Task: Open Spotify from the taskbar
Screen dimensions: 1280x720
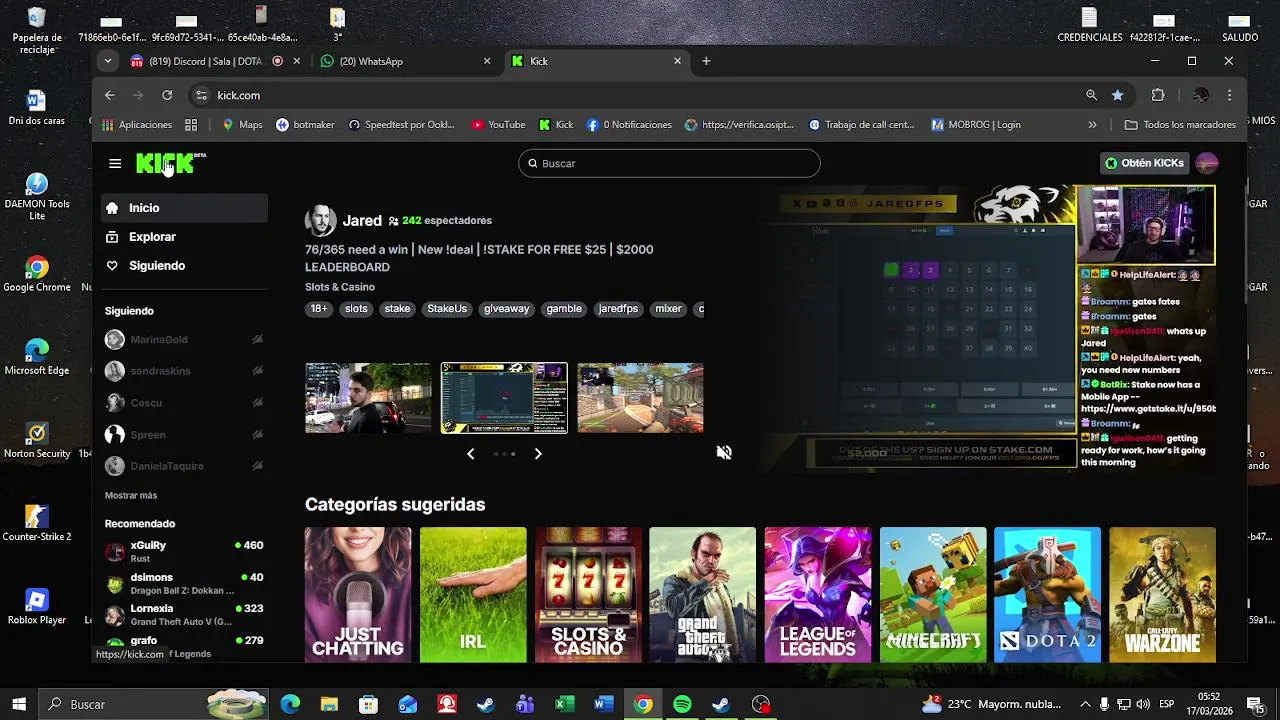Action: pos(682,704)
